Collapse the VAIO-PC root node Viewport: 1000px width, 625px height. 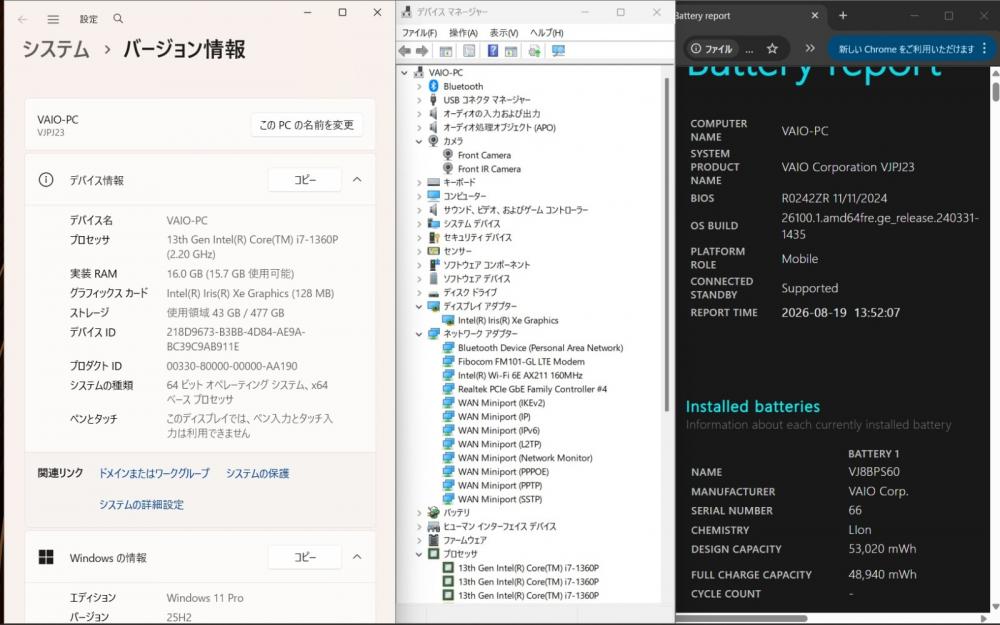point(404,73)
